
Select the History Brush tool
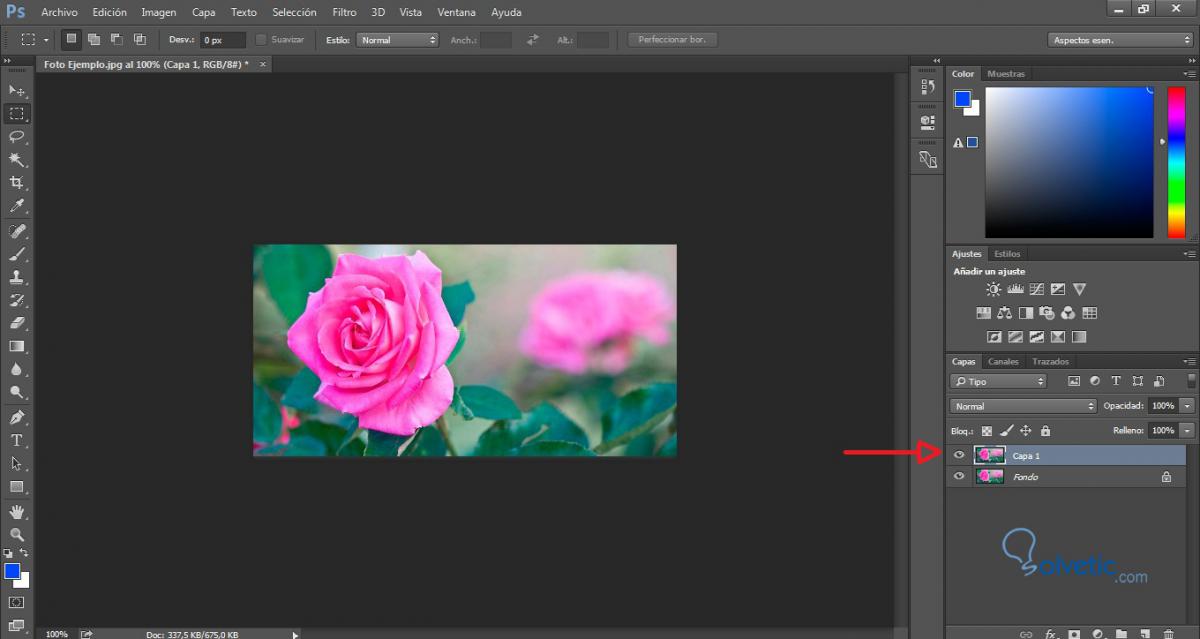(17, 300)
